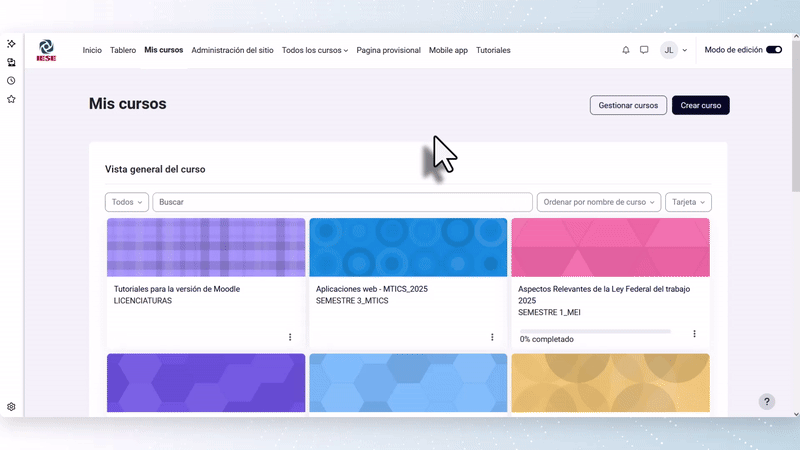Viewport: 800px width, 450px height.
Task: Toggle the Modo de edición switch
Action: click(x=773, y=50)
